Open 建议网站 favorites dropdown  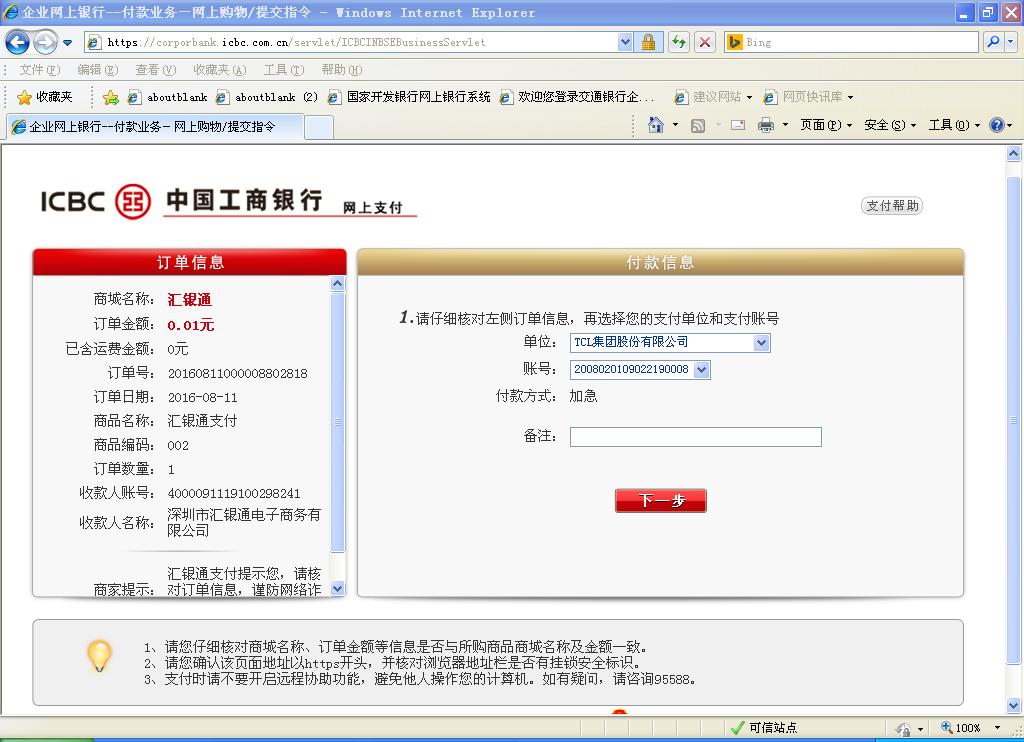click(712, 97)
